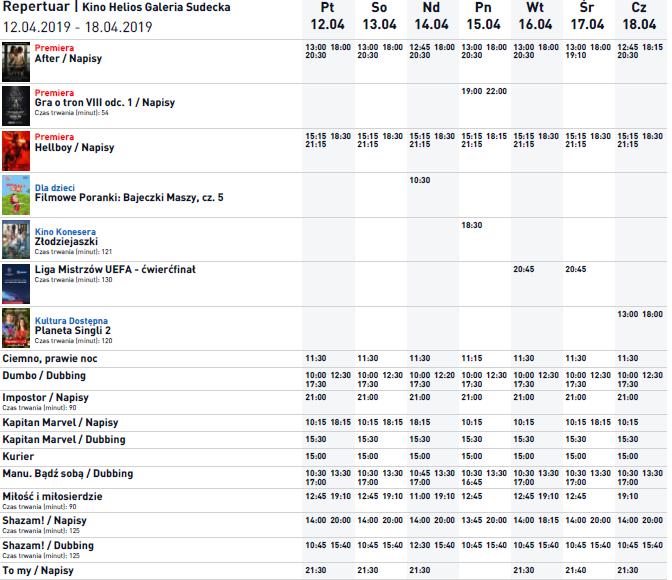
Task: Select Liga Mistrzów 20:45 Tuesday showtime
Action: [x=524, y=270]
